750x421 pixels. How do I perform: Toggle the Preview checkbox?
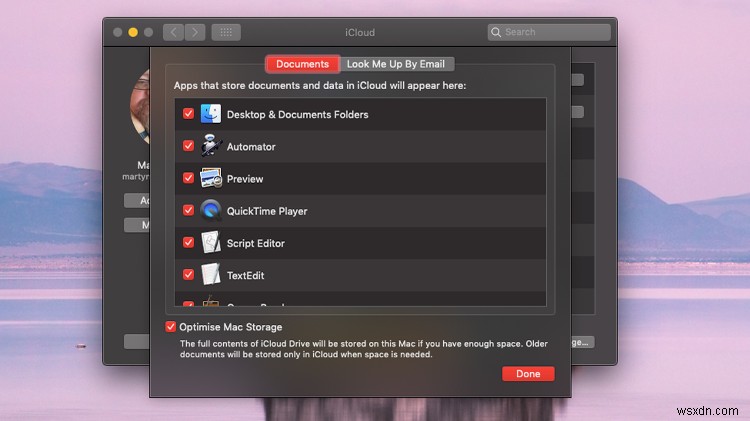click(x=188, y=178)
